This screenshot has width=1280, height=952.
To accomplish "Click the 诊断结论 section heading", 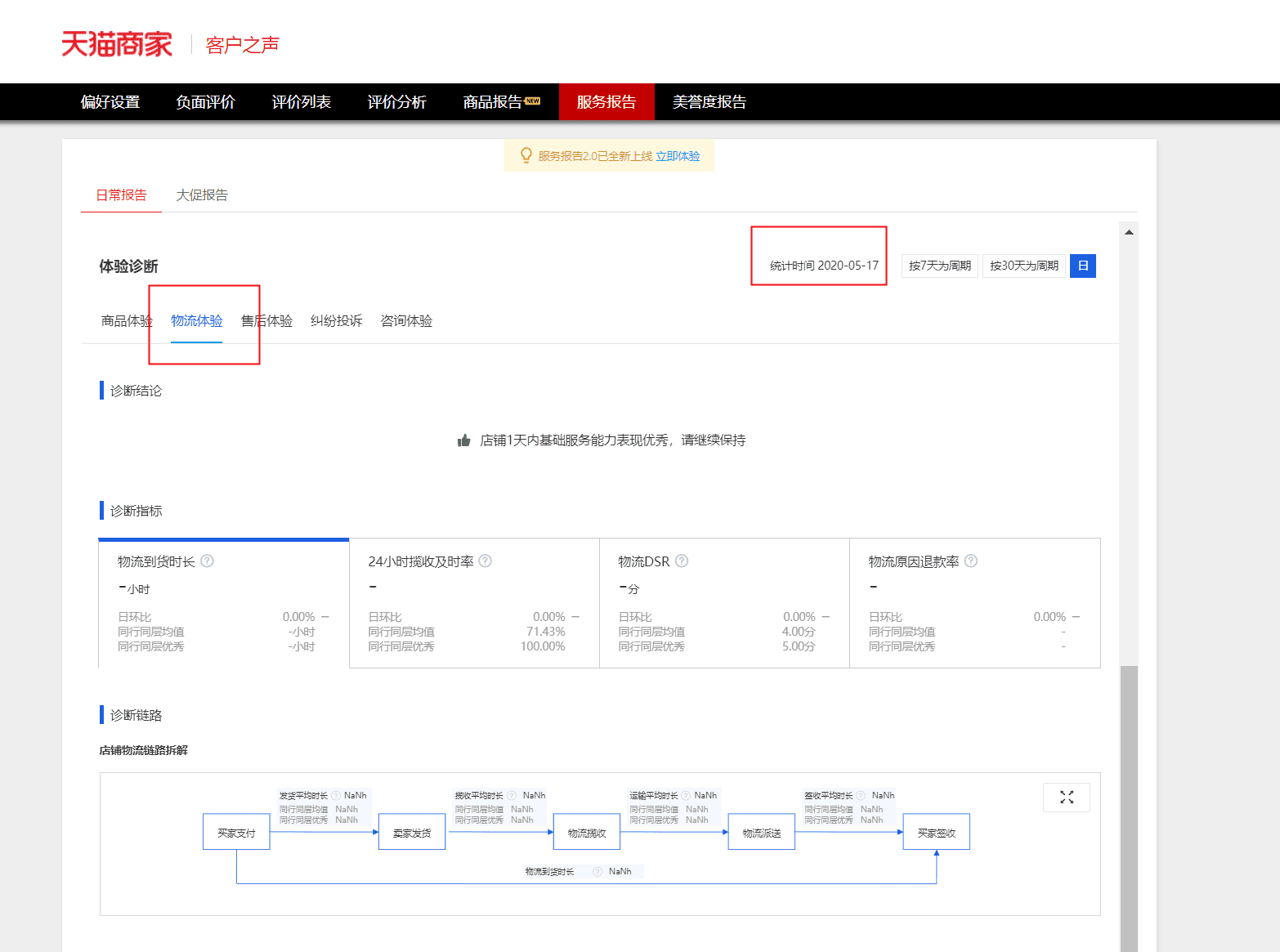I will (136, 391).
